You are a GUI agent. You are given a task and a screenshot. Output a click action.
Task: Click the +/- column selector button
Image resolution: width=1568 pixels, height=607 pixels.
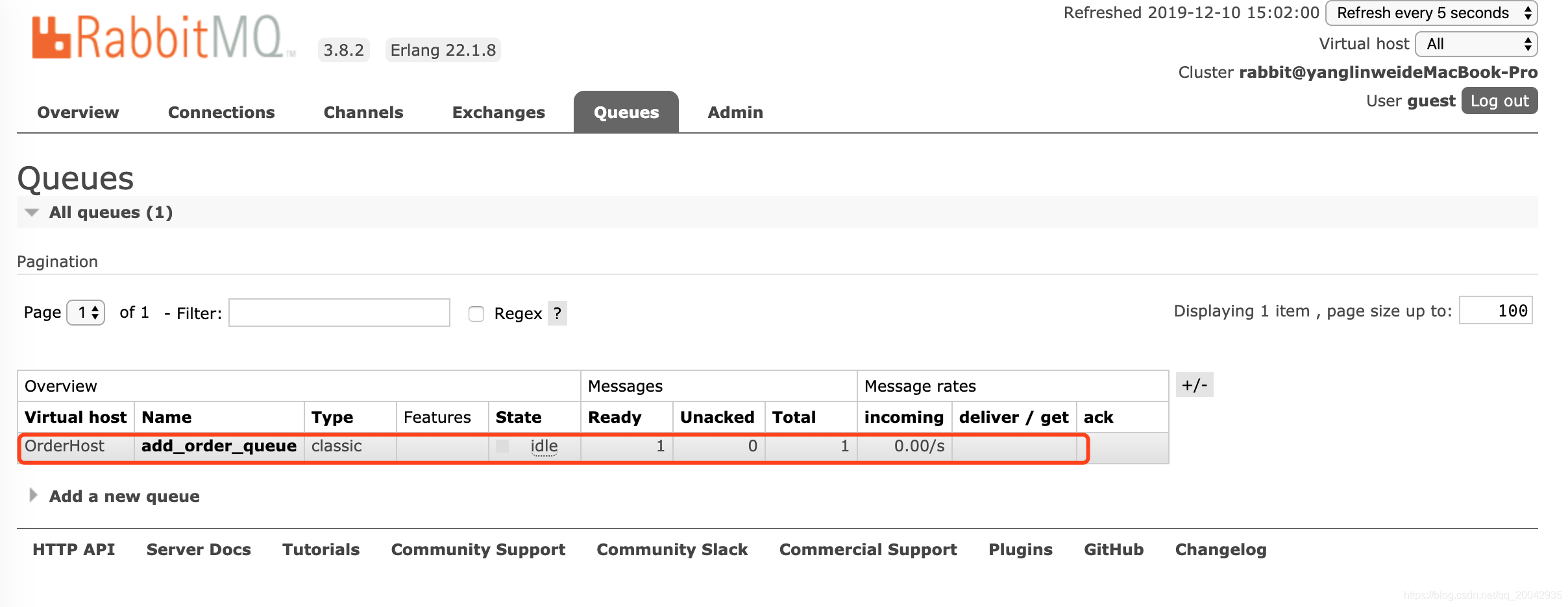coord(1194,385)
